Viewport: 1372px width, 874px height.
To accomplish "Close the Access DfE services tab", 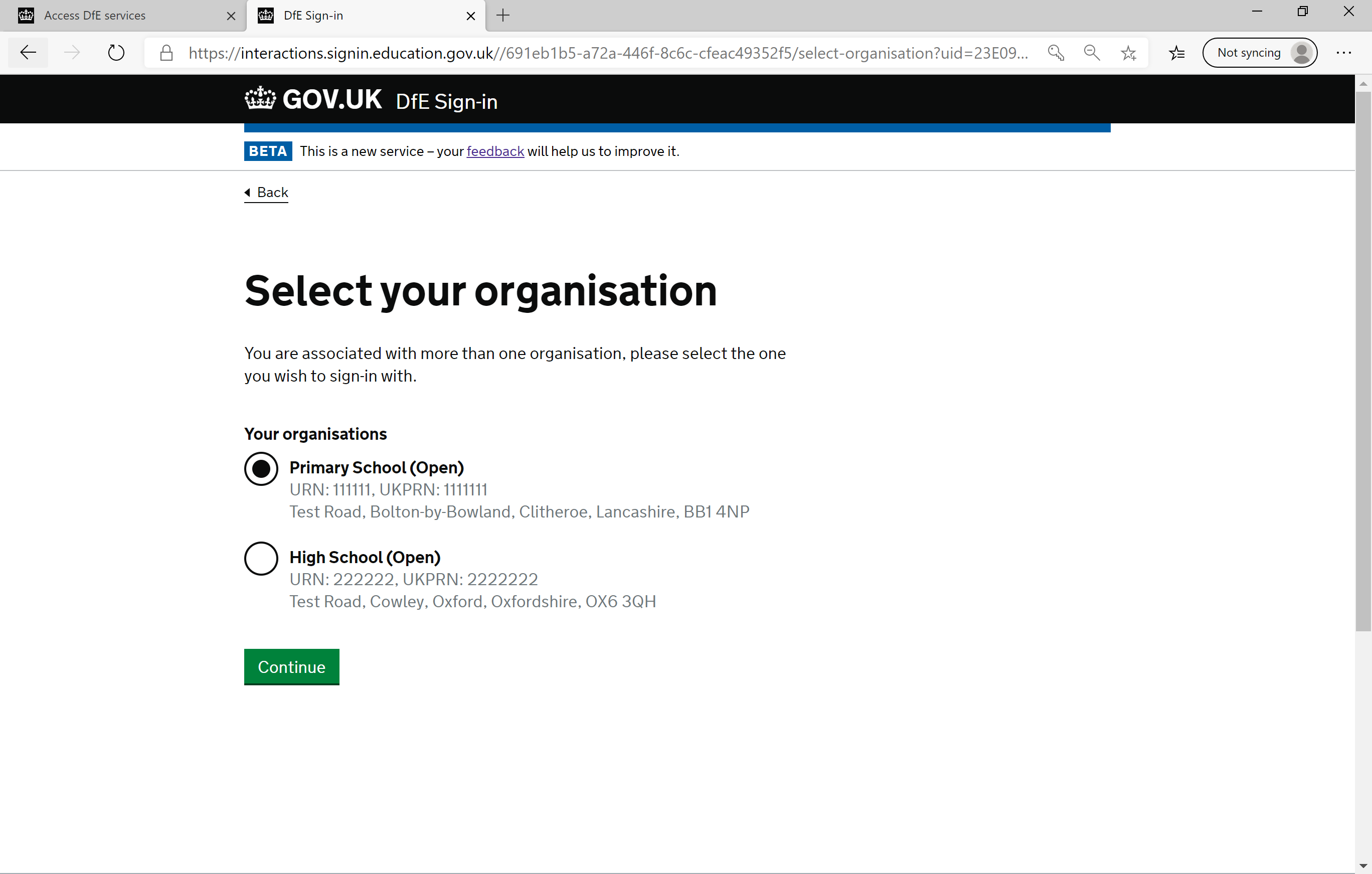I will [231, 16].
